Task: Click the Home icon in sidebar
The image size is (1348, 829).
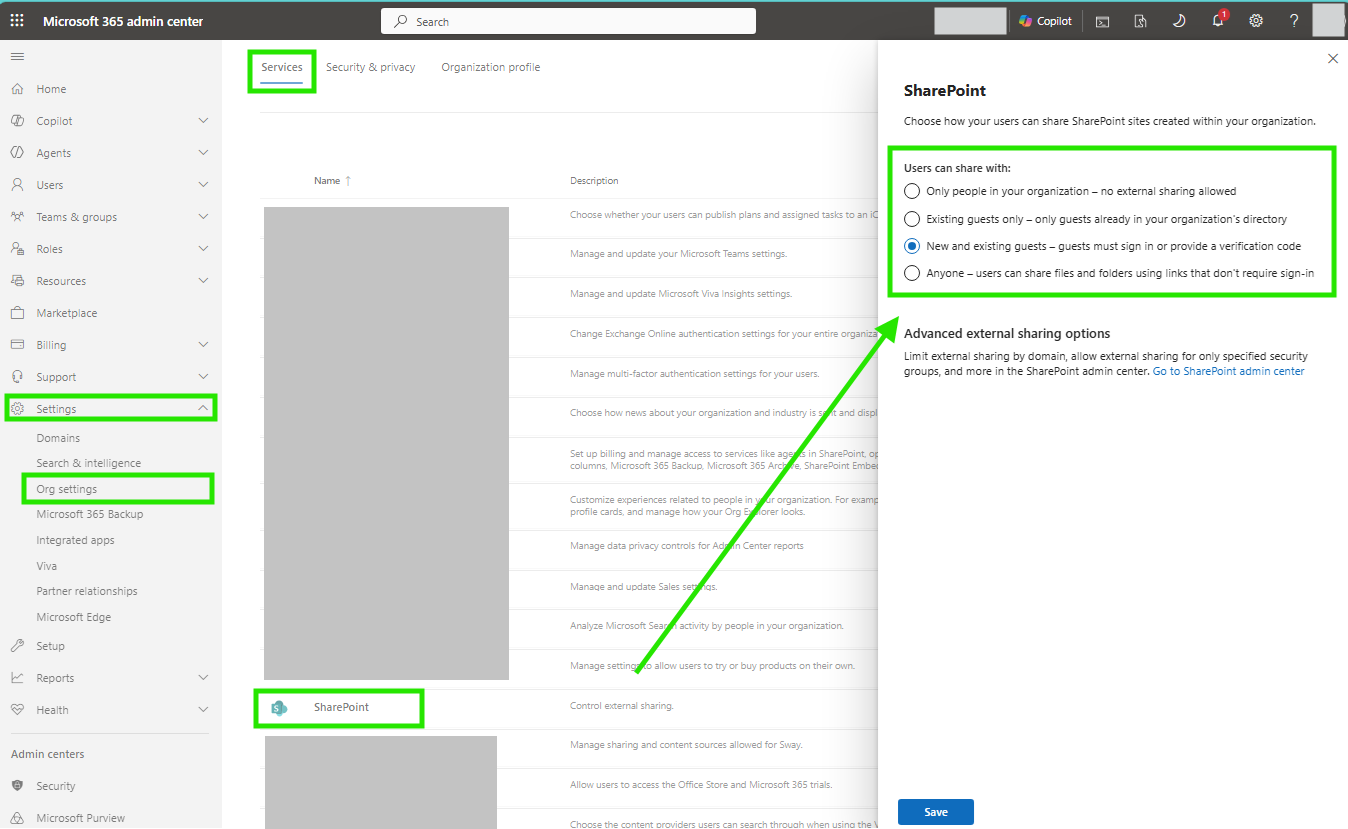Action: [x=17, y=89]
